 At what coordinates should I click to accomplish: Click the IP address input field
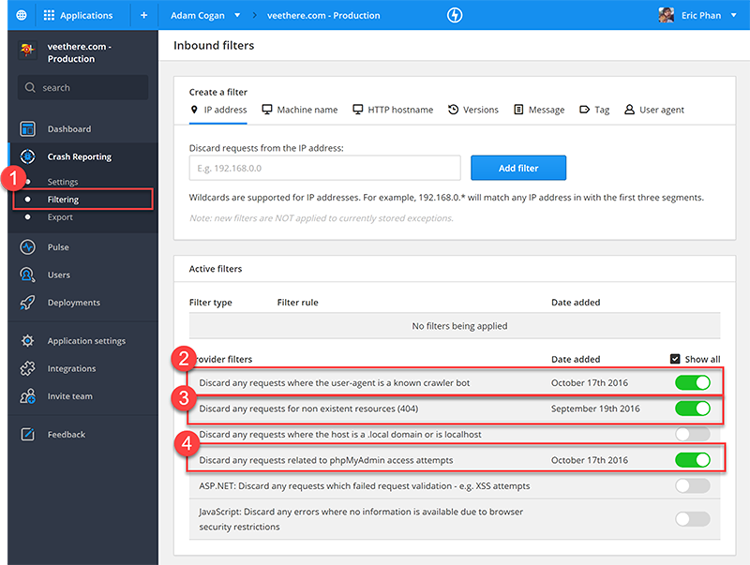coord(324,168)
